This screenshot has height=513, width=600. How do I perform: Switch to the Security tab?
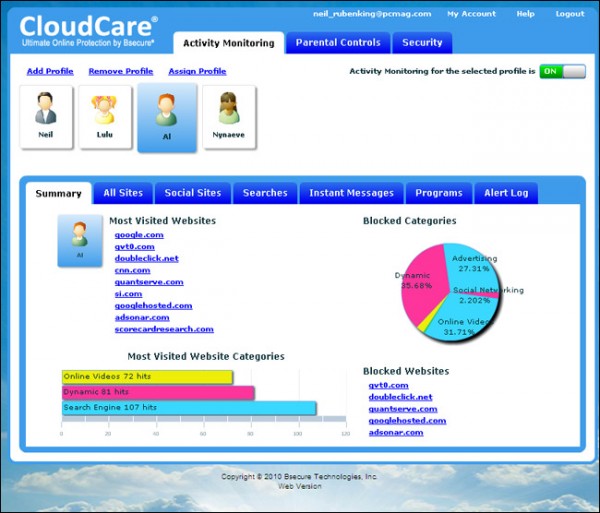pos(422,43)
